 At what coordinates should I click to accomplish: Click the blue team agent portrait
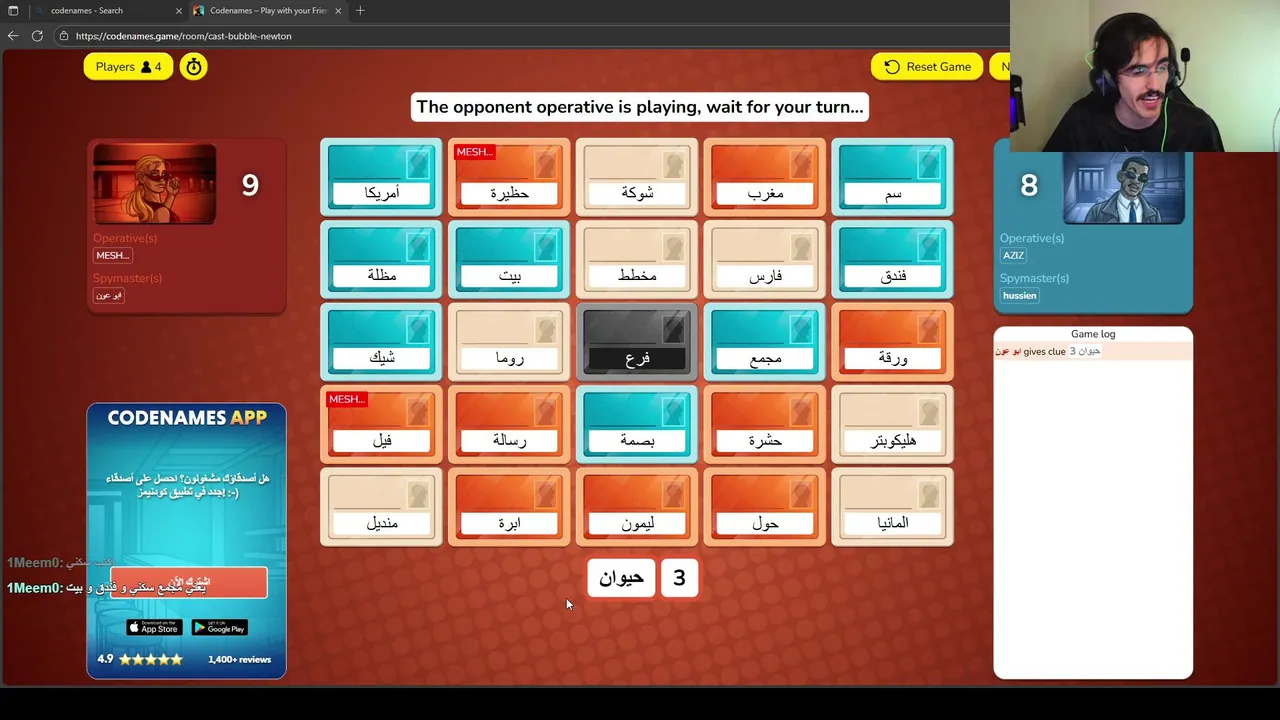1124,188
